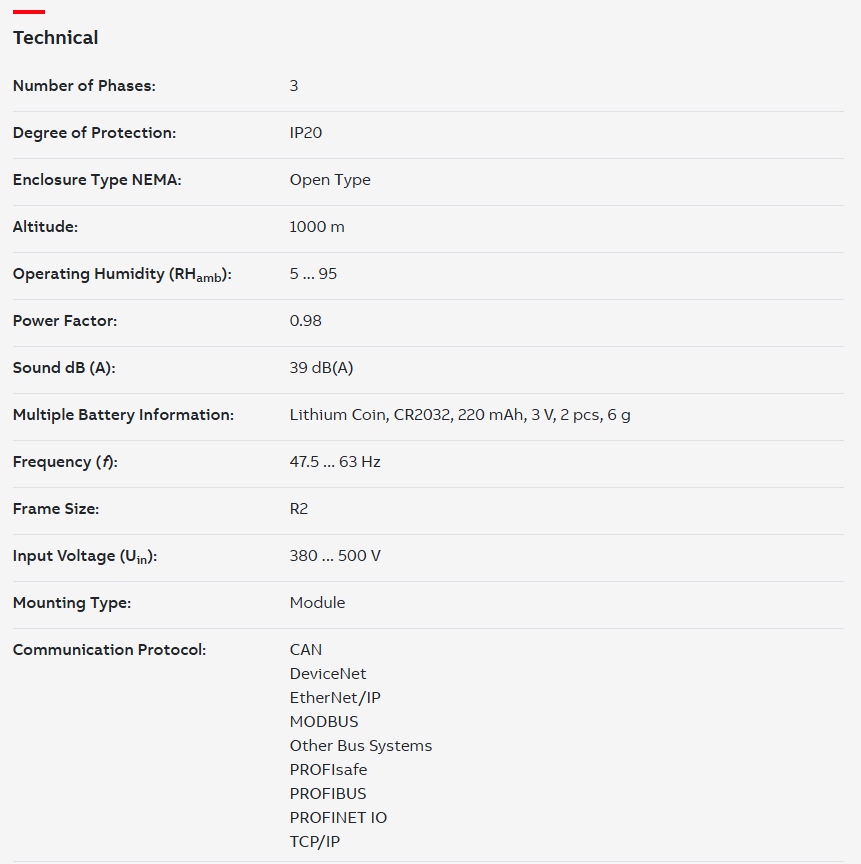Click the 0.98 power factor value
This screenshot has height=864, width=861.
coord(306,321)
